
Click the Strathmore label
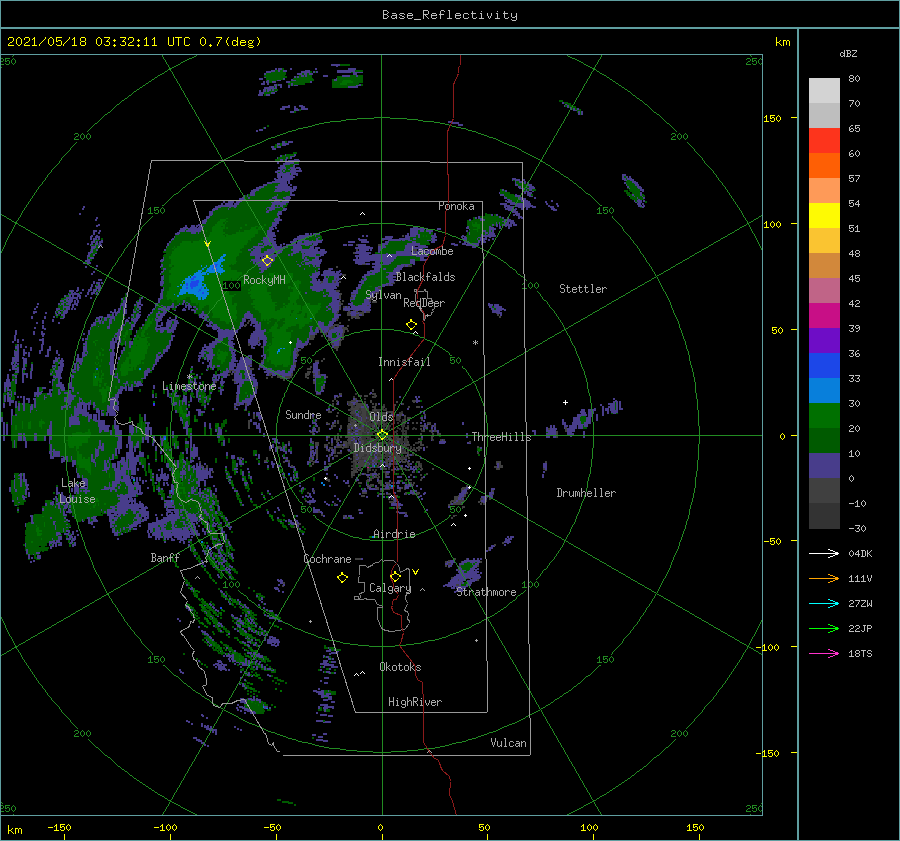(486, 592)
